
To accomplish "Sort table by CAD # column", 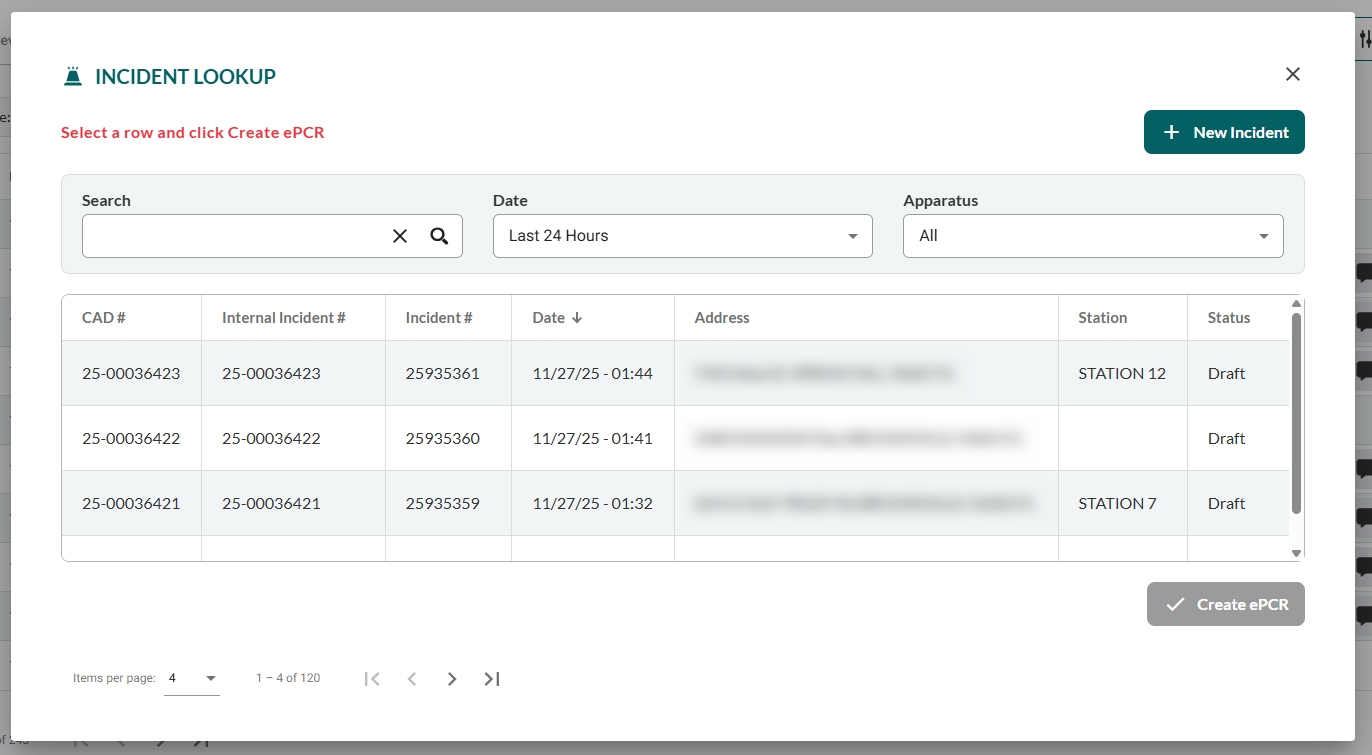I will [x=104, y=318].
